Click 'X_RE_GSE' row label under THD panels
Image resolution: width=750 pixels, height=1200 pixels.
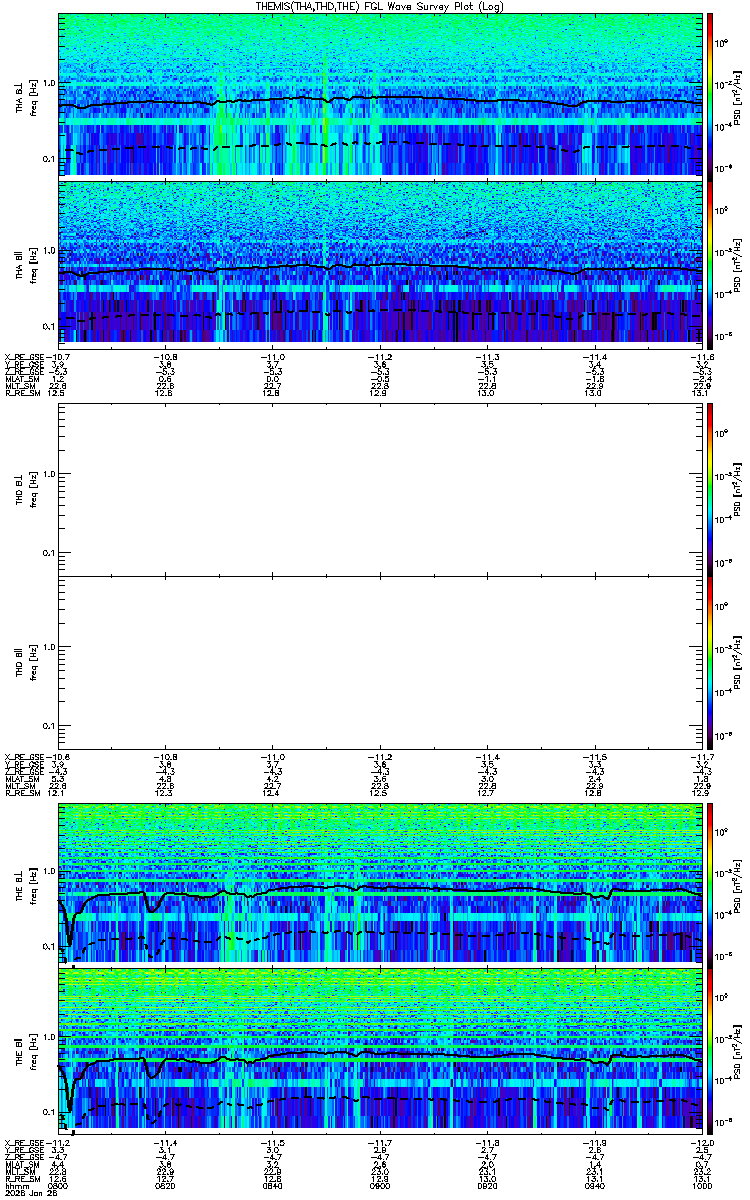(x=23, y=756)
